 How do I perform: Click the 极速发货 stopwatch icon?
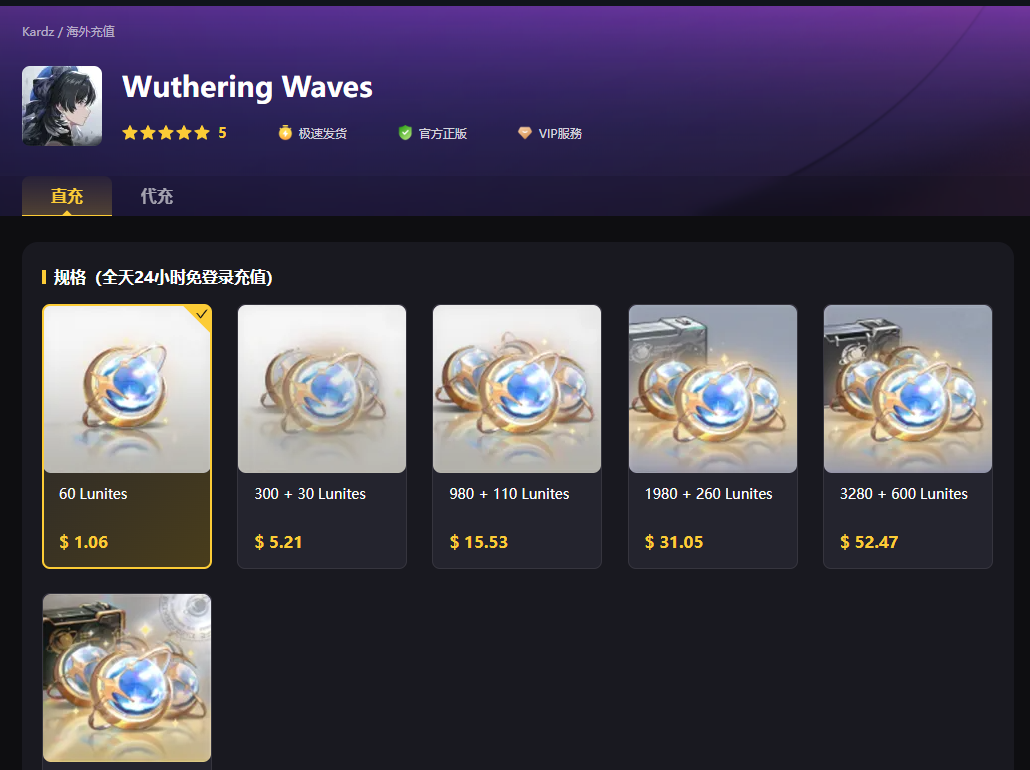[285, 133]
